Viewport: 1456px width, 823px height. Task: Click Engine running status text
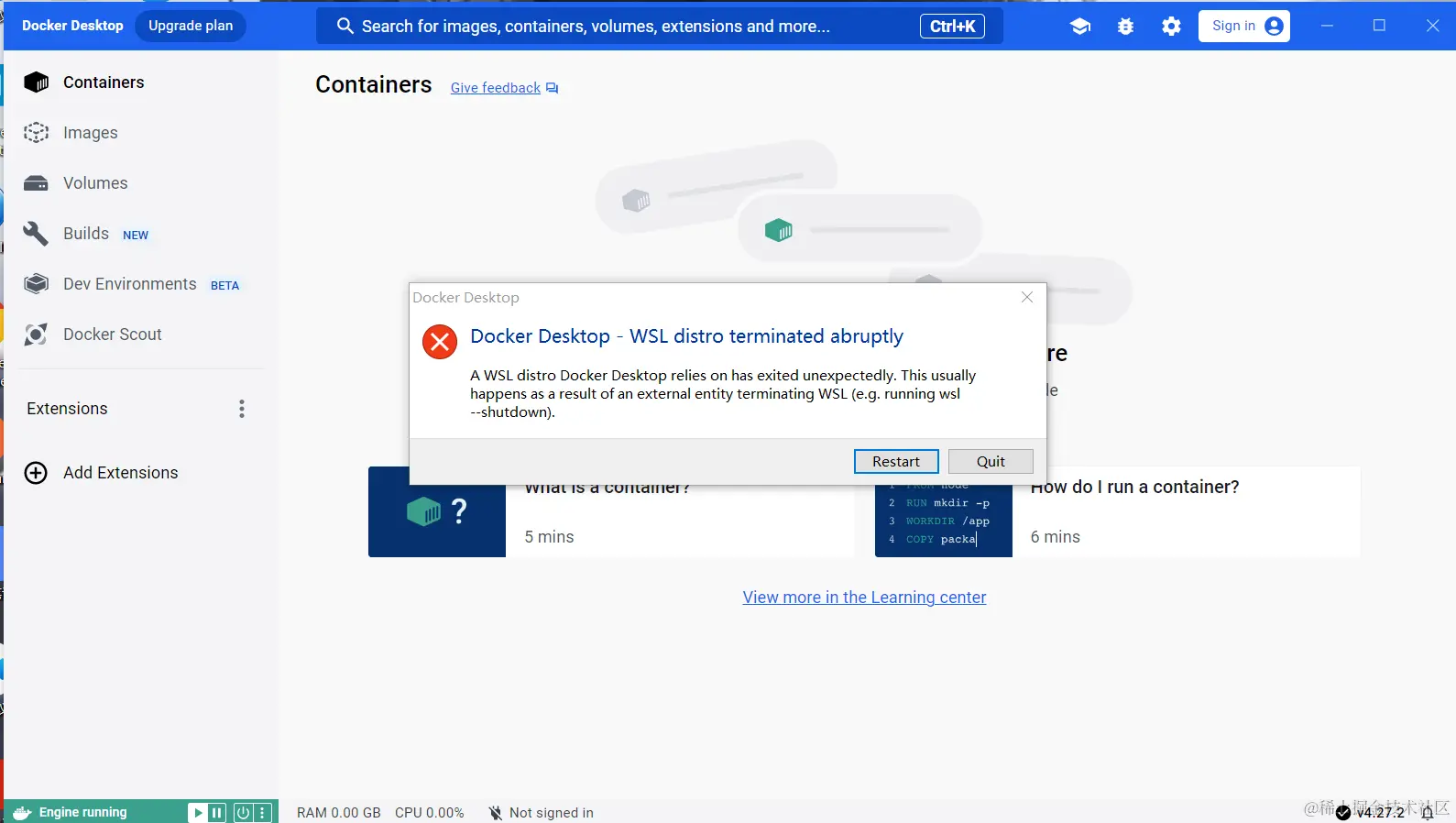tap(83, 813)
